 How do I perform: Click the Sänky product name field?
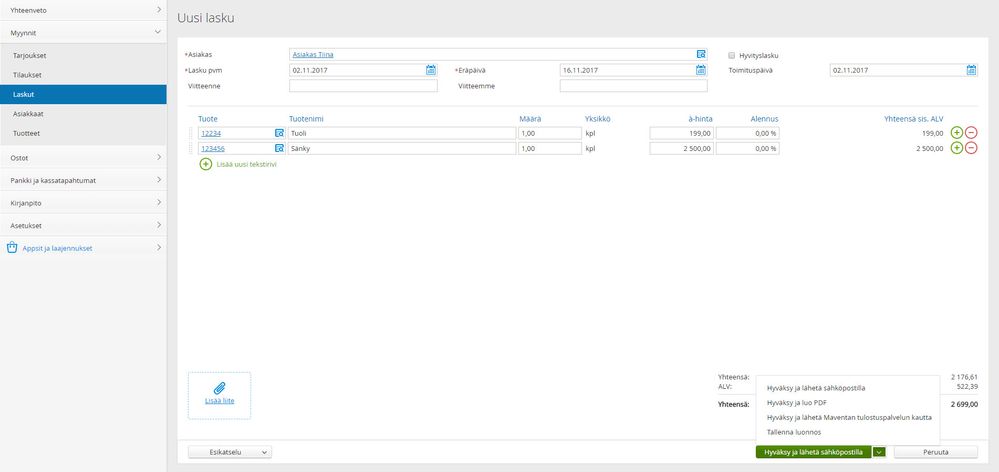point(402,148)
